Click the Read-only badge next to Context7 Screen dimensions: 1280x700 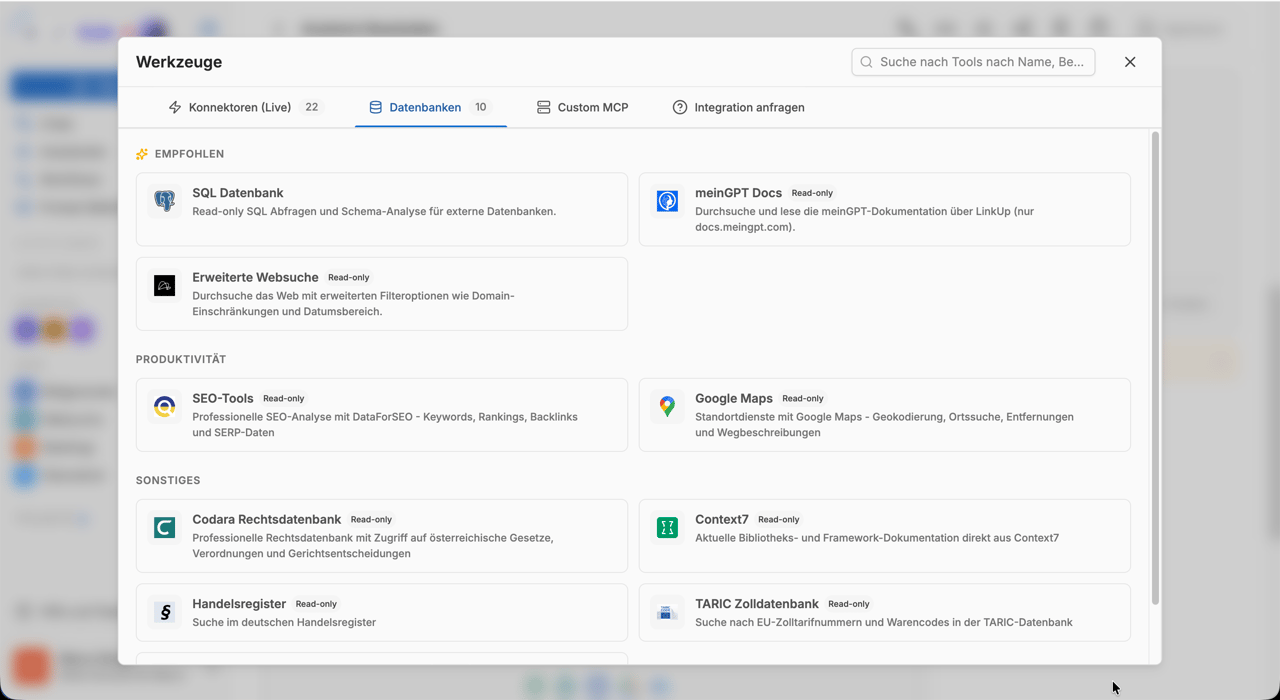[x=779, y=520]
